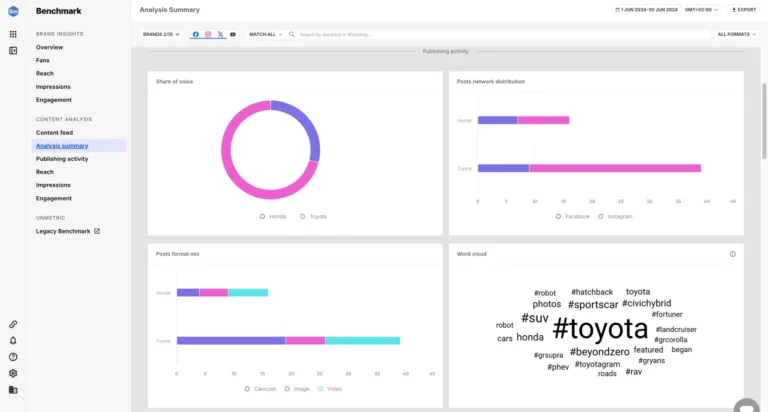Screen dimensions: 768x412
Task: Select Analysis summary in sidebar
Action: coord(79,145)
